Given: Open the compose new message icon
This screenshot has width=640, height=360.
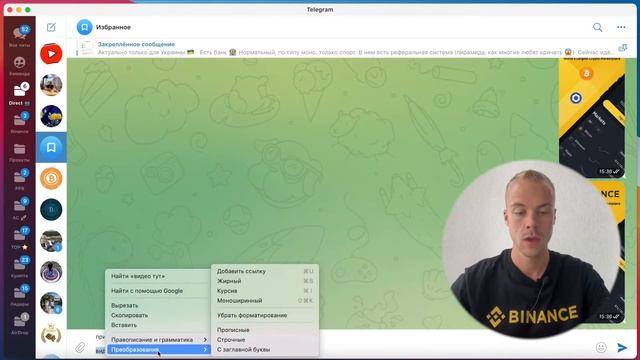Looking at the screenshot, I should click(x=51, y=27).
